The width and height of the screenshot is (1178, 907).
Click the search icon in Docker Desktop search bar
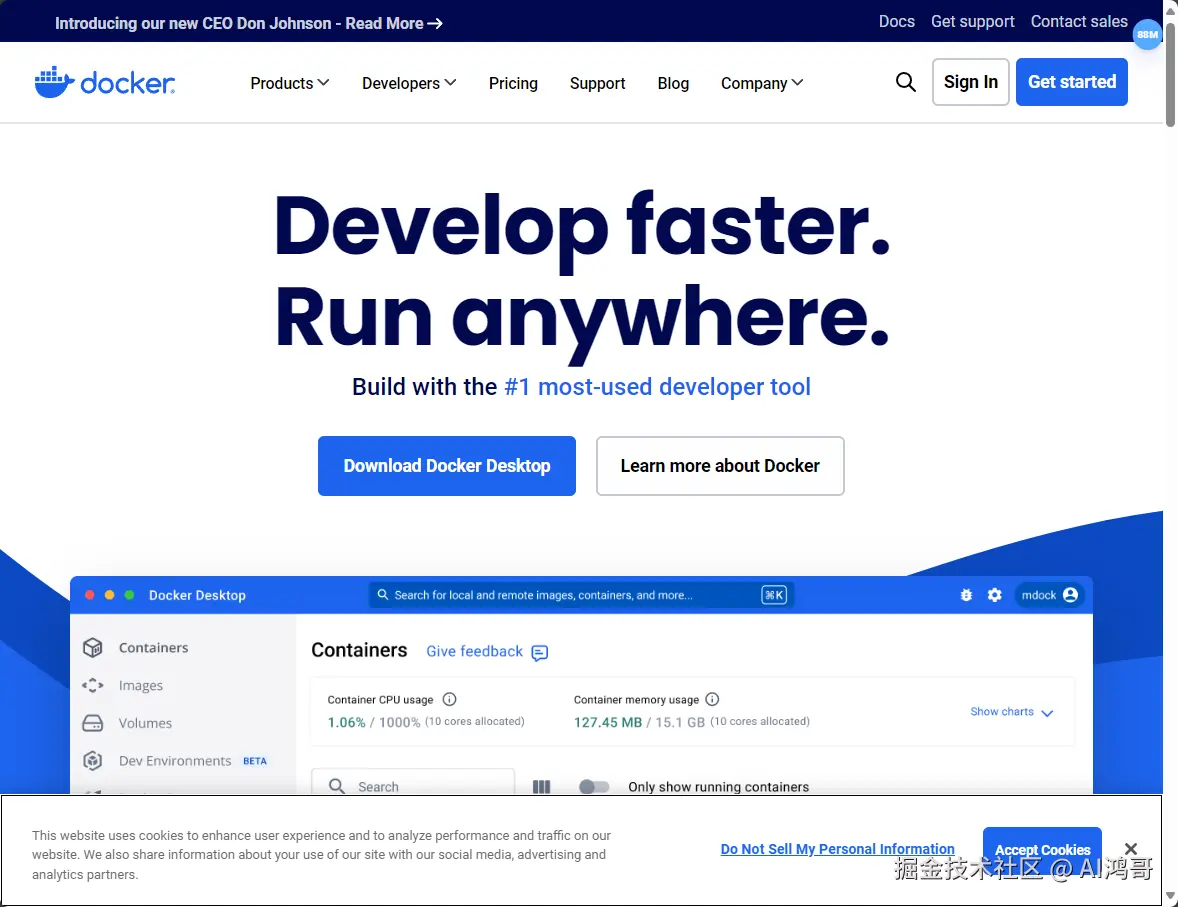pyautogui.click(x=382, y=594)
